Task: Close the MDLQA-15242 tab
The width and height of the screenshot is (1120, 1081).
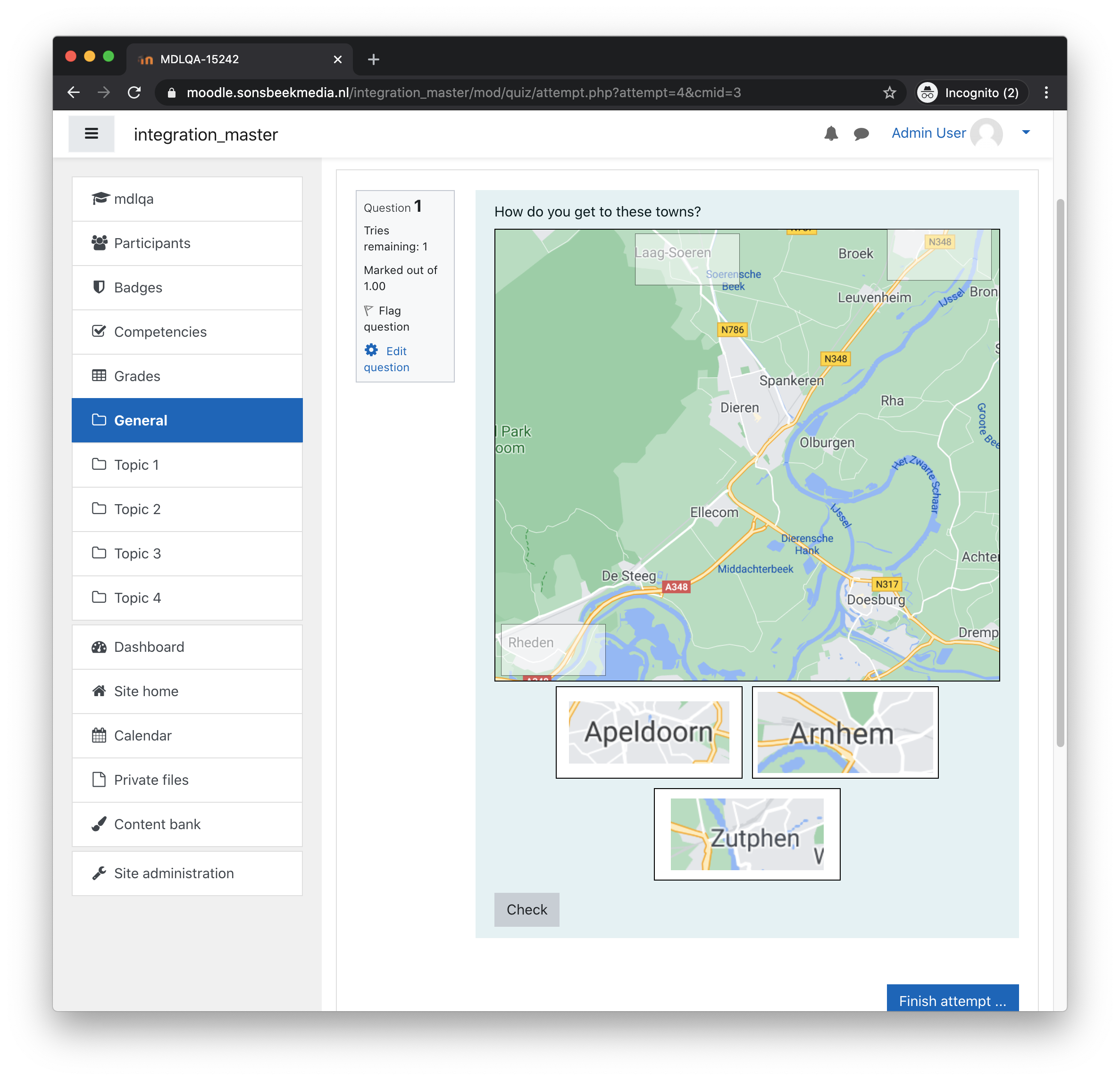Action: [x=337, y=59]
